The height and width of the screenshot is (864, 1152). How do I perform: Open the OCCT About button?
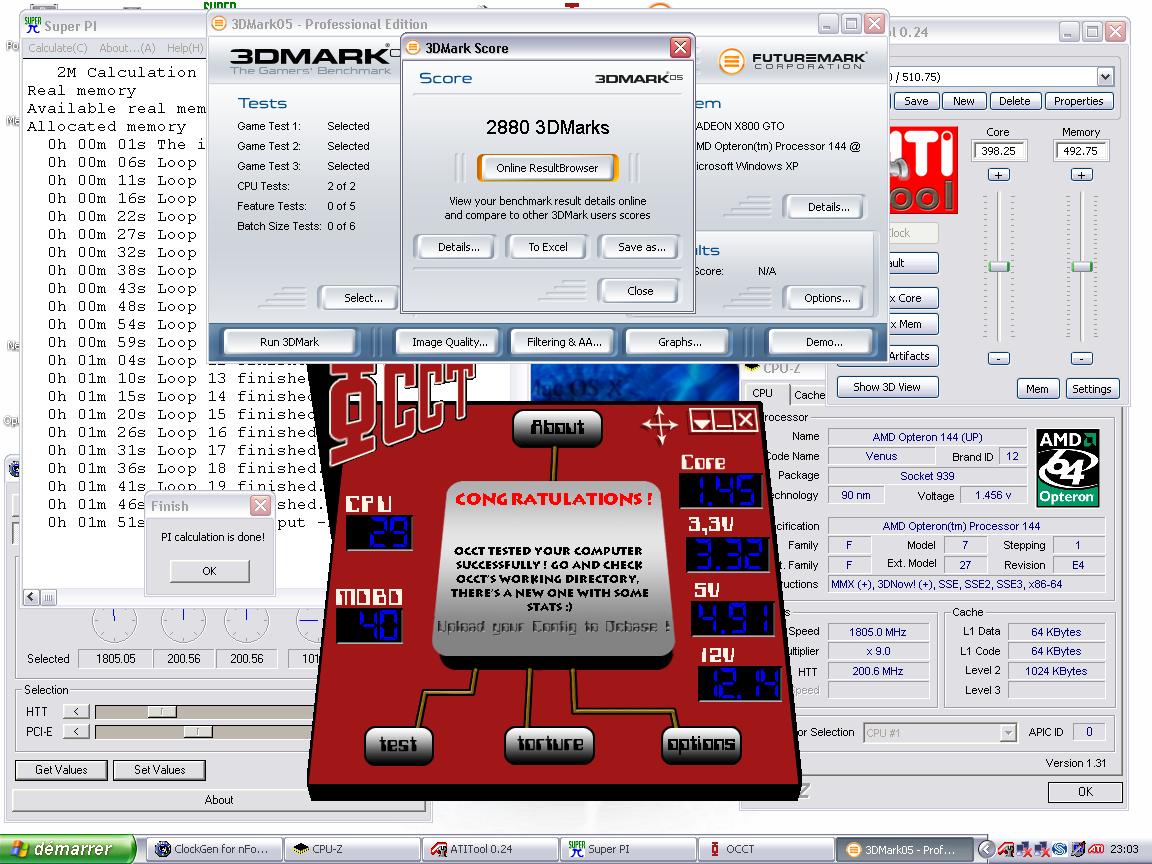click(x=557, y=426)
